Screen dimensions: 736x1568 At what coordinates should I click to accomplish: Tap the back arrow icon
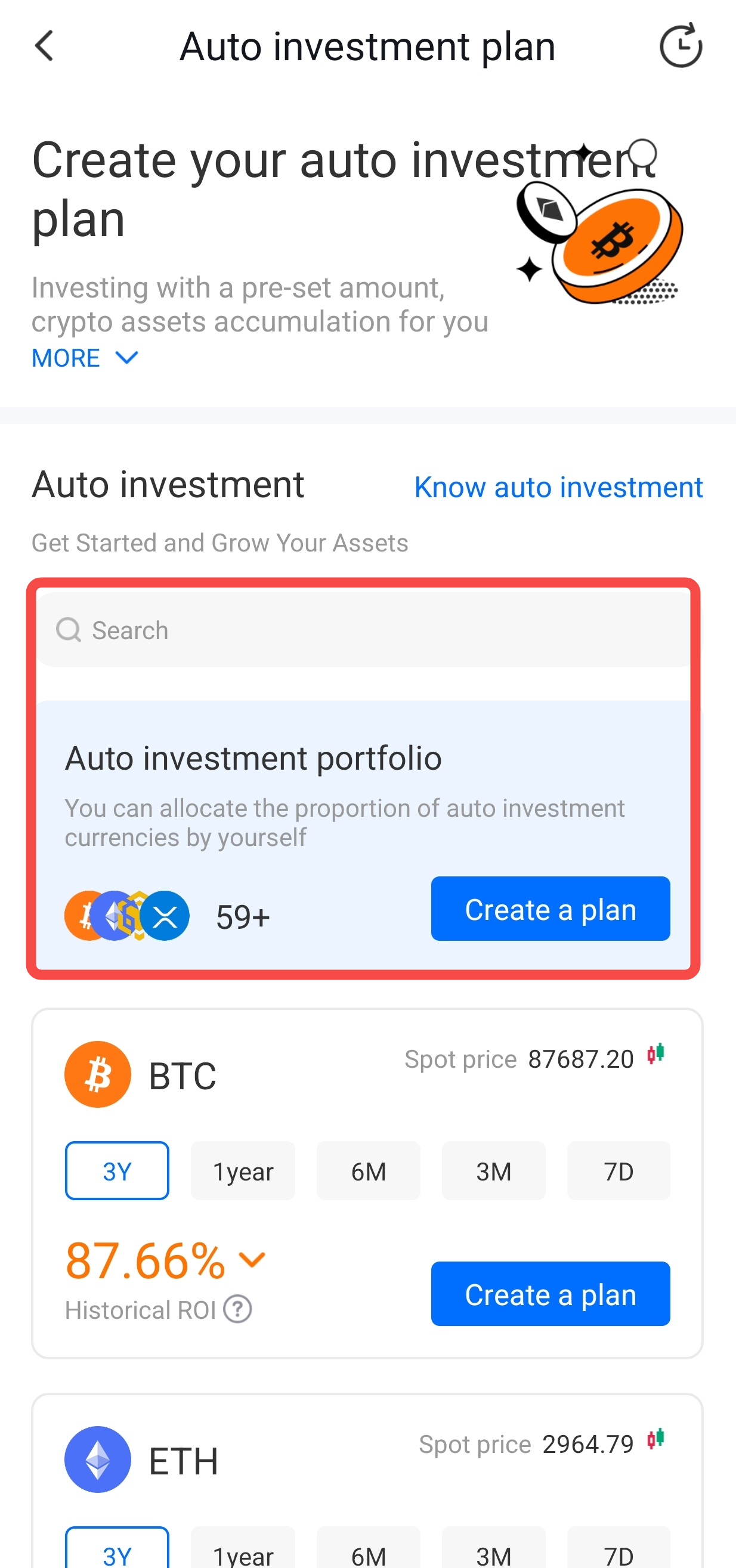tap(45, 47)
